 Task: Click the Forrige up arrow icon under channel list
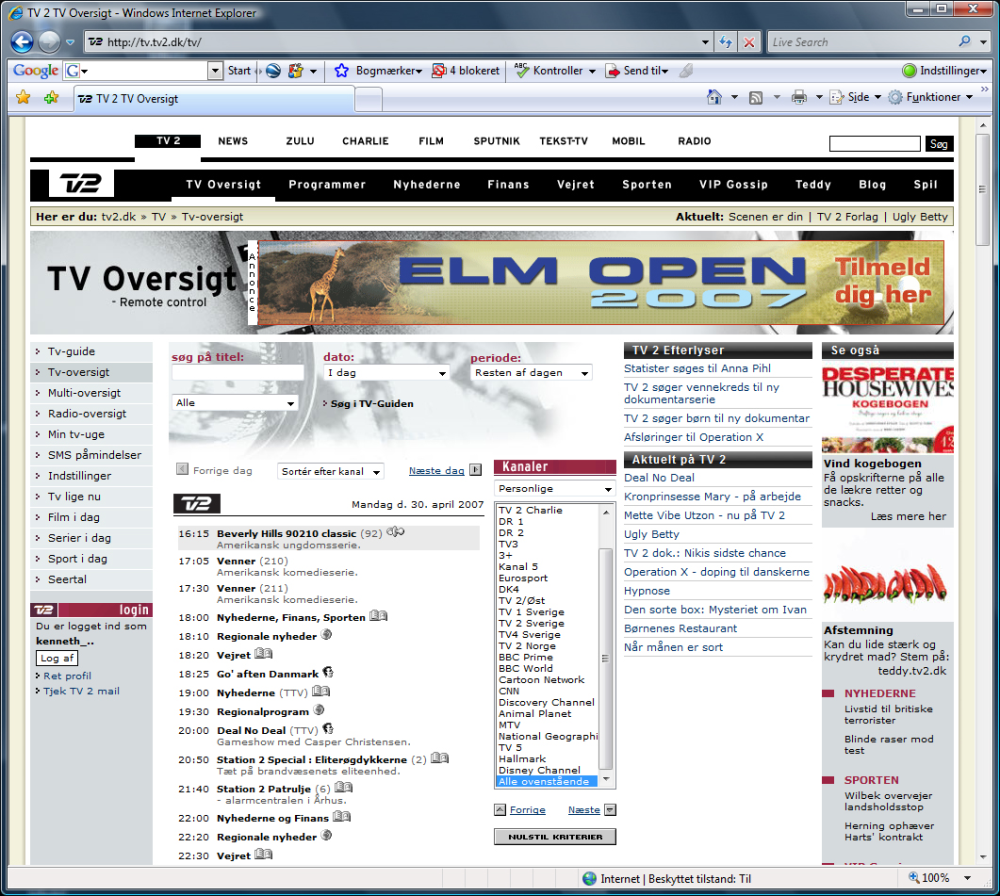click(x=500, y=810)
